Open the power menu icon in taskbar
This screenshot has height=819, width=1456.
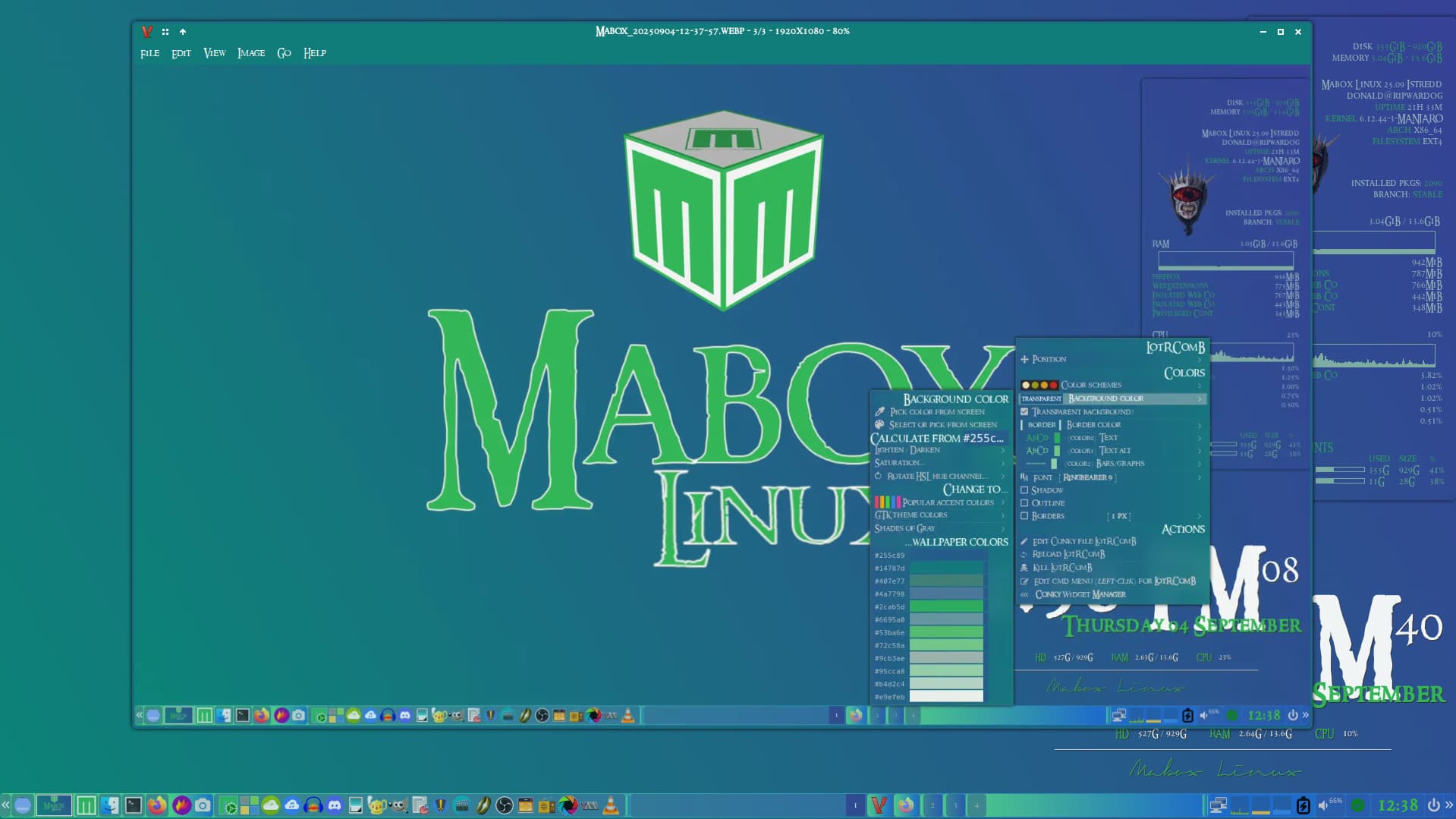pyautogui.click(x=1433, y=805)
